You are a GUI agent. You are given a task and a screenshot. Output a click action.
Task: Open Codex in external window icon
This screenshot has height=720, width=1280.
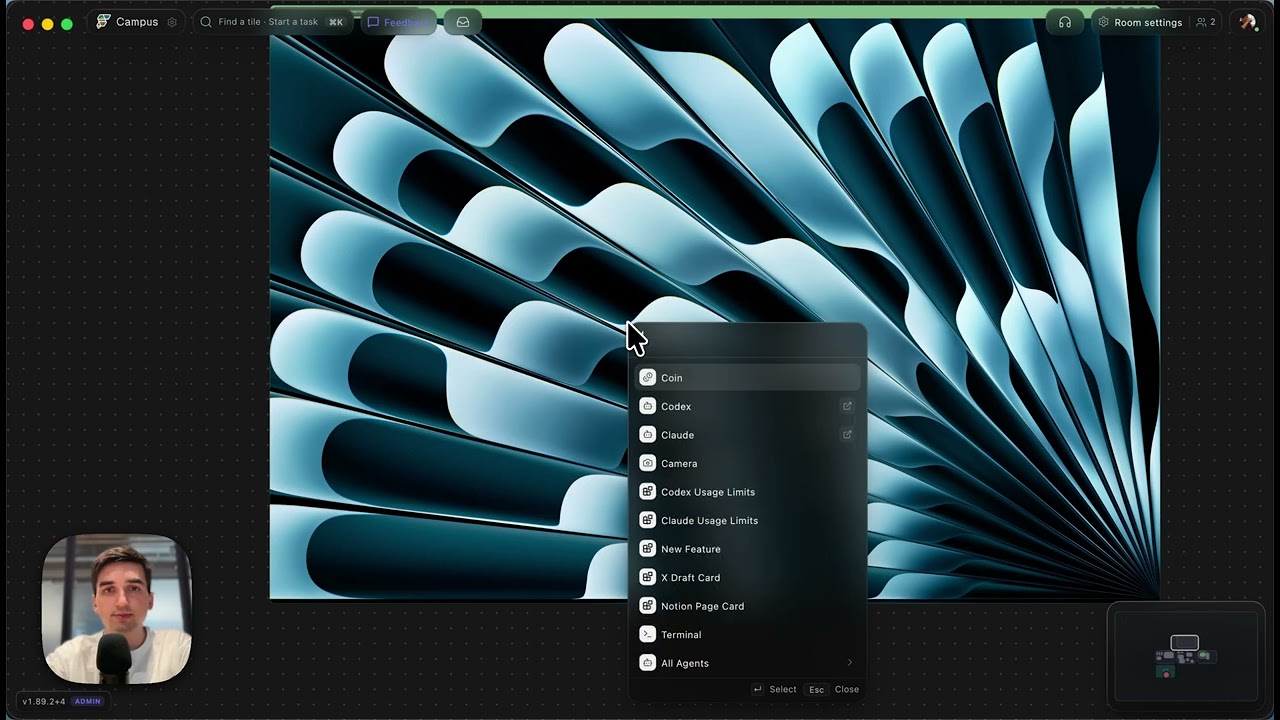click(x=847, y=406)
